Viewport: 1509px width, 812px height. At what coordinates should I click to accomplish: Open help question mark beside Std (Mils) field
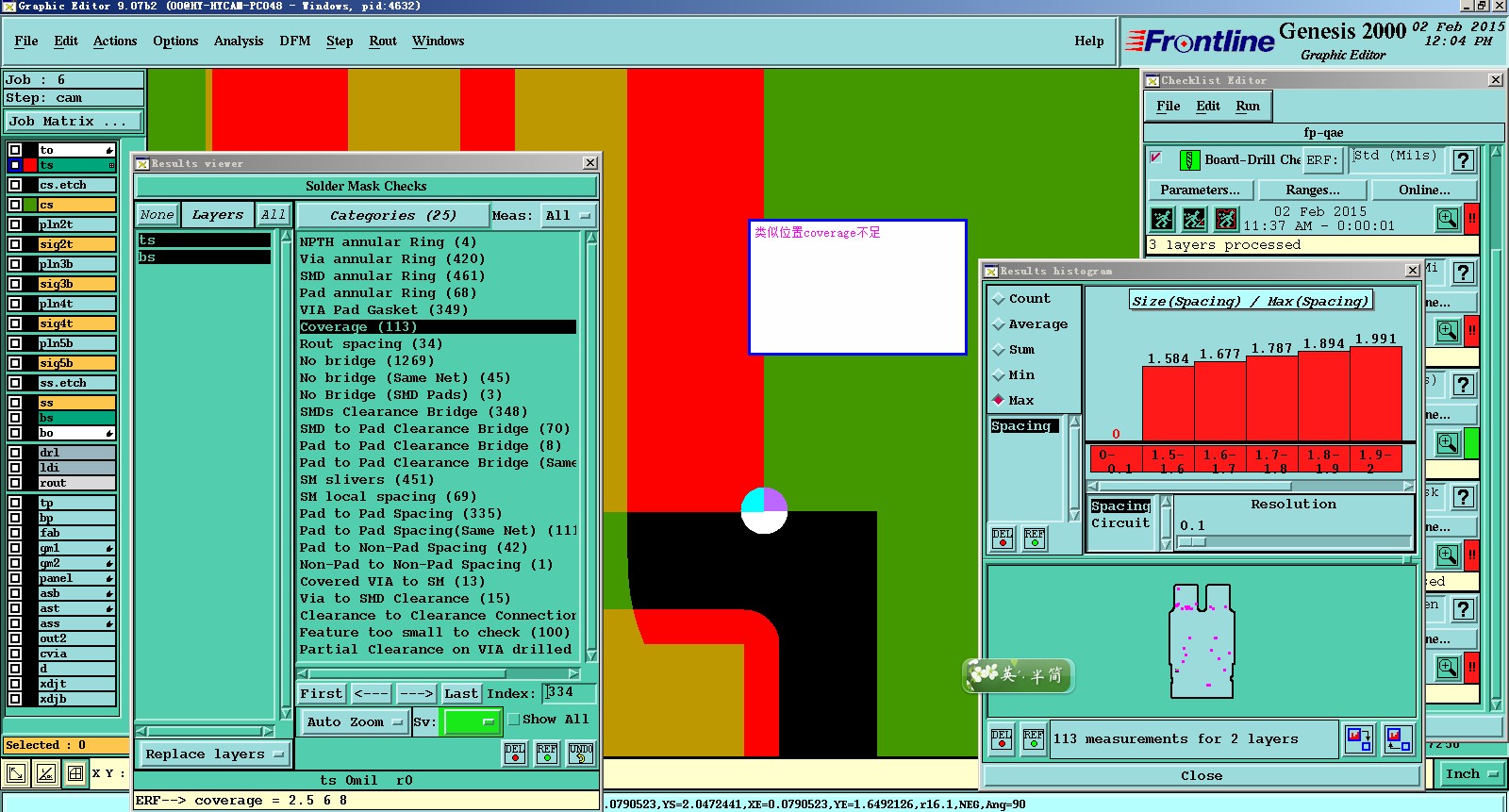coord(1463,160)
